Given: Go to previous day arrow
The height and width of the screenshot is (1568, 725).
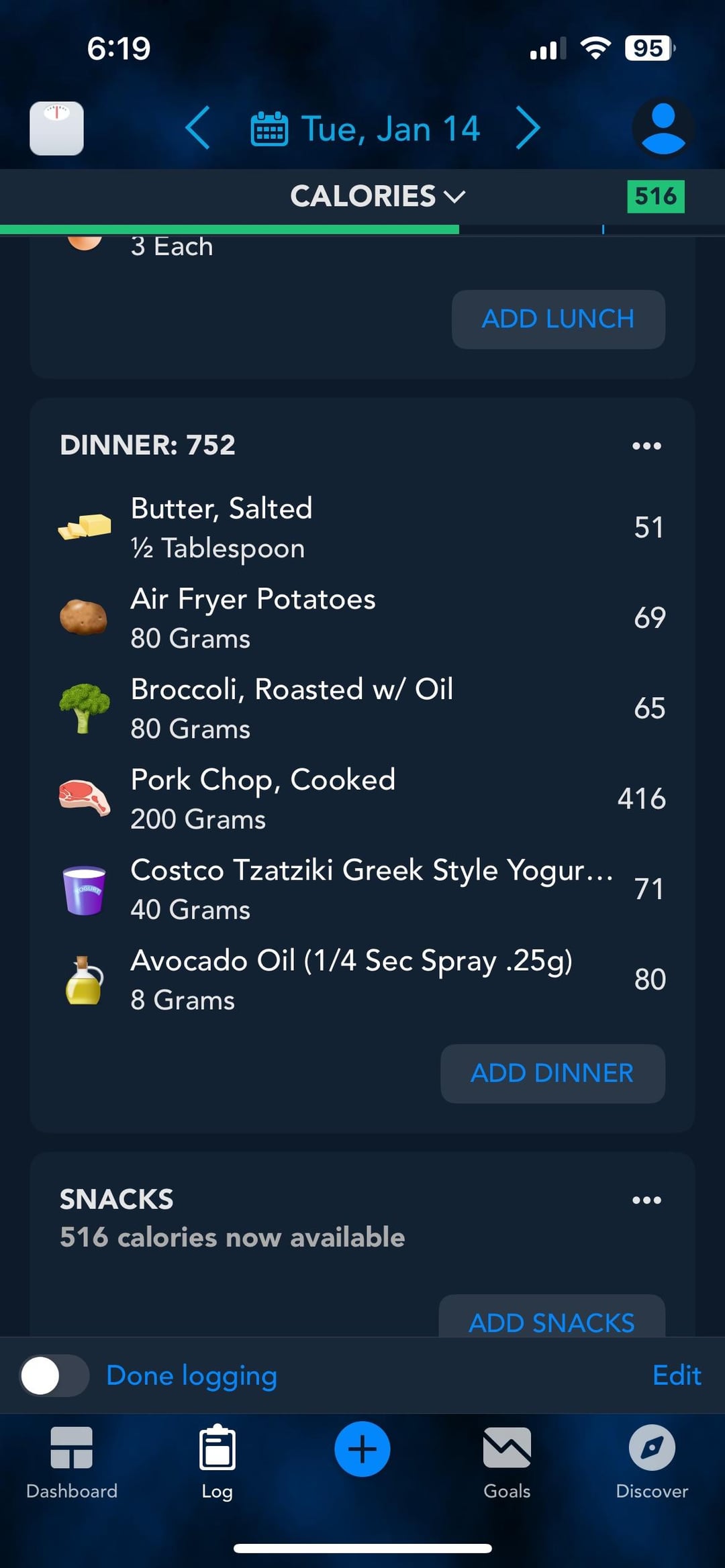Looking at the screenshot, I should pyautogui.click(x=198, y=127).
